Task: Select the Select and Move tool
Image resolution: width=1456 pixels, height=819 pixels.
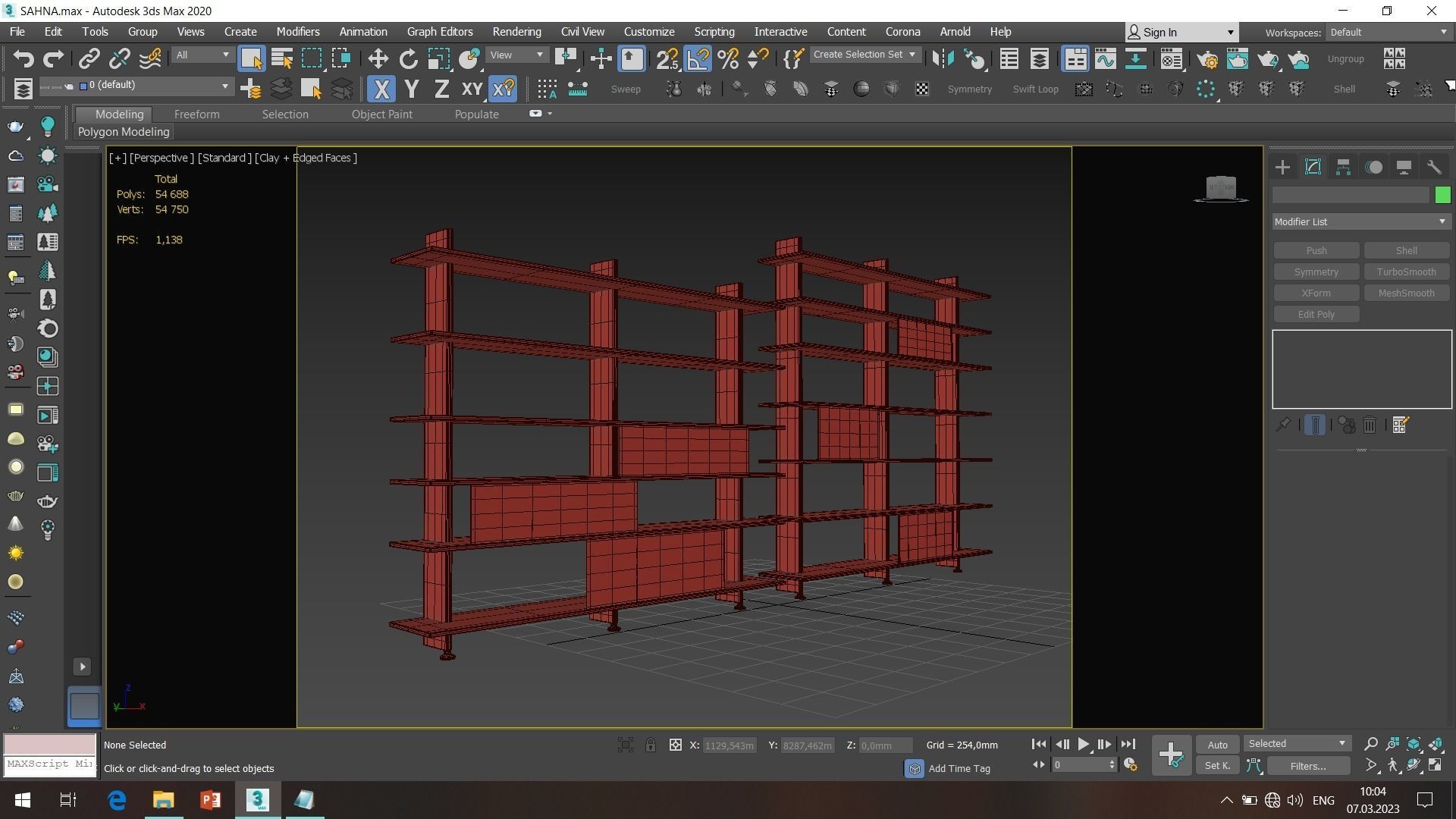Action: 377,58
